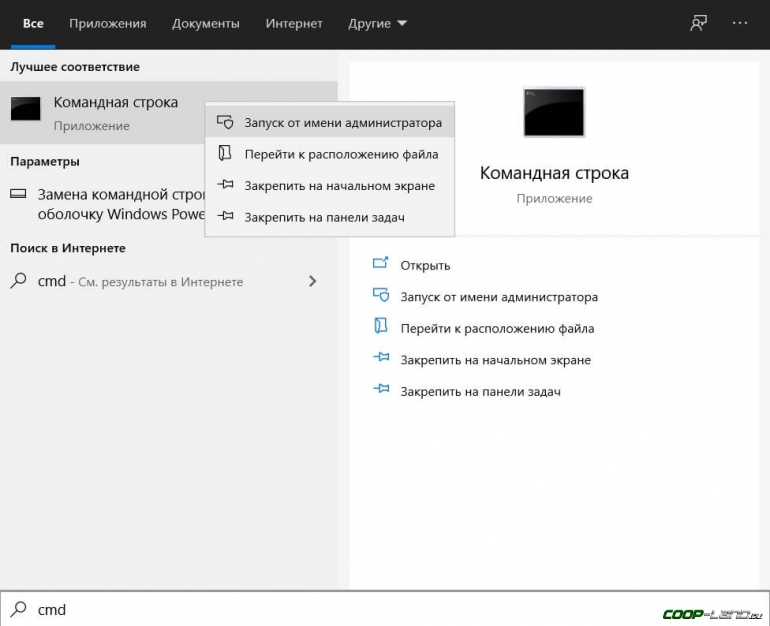Screen dimensions: 770x626
Task: Click the pin icon for 'Закрепить на панели задач' in right pane
Action: coord(380,391)
